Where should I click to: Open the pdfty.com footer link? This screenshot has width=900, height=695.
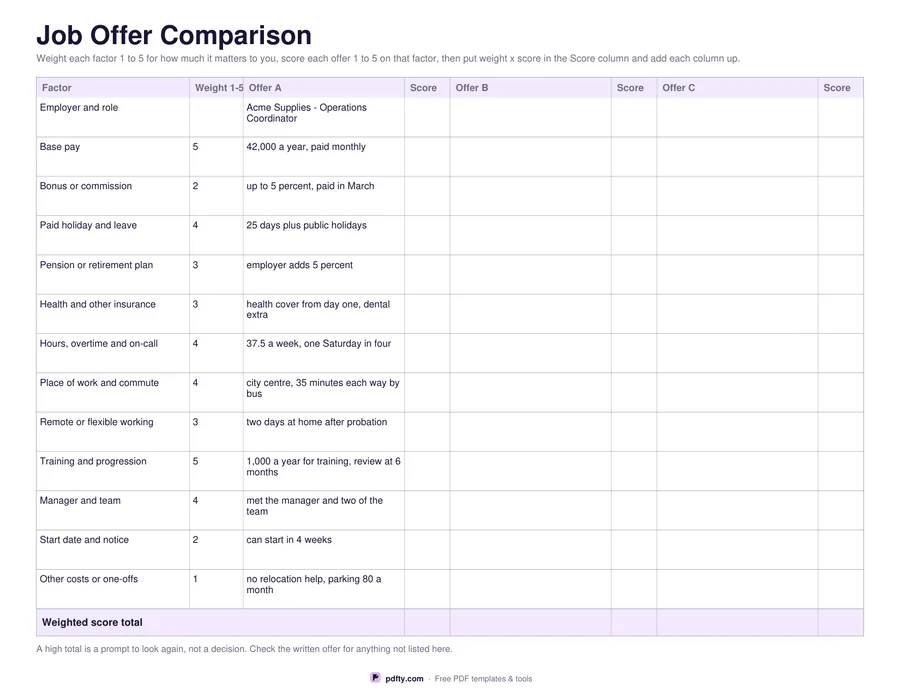[404, 678]
